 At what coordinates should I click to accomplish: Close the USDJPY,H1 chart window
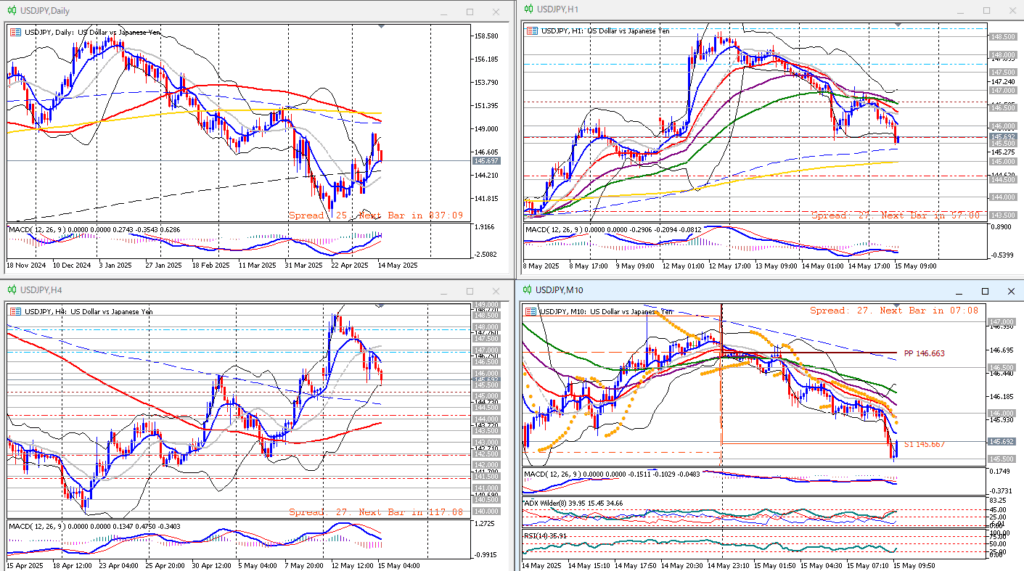pos(1012,10)
